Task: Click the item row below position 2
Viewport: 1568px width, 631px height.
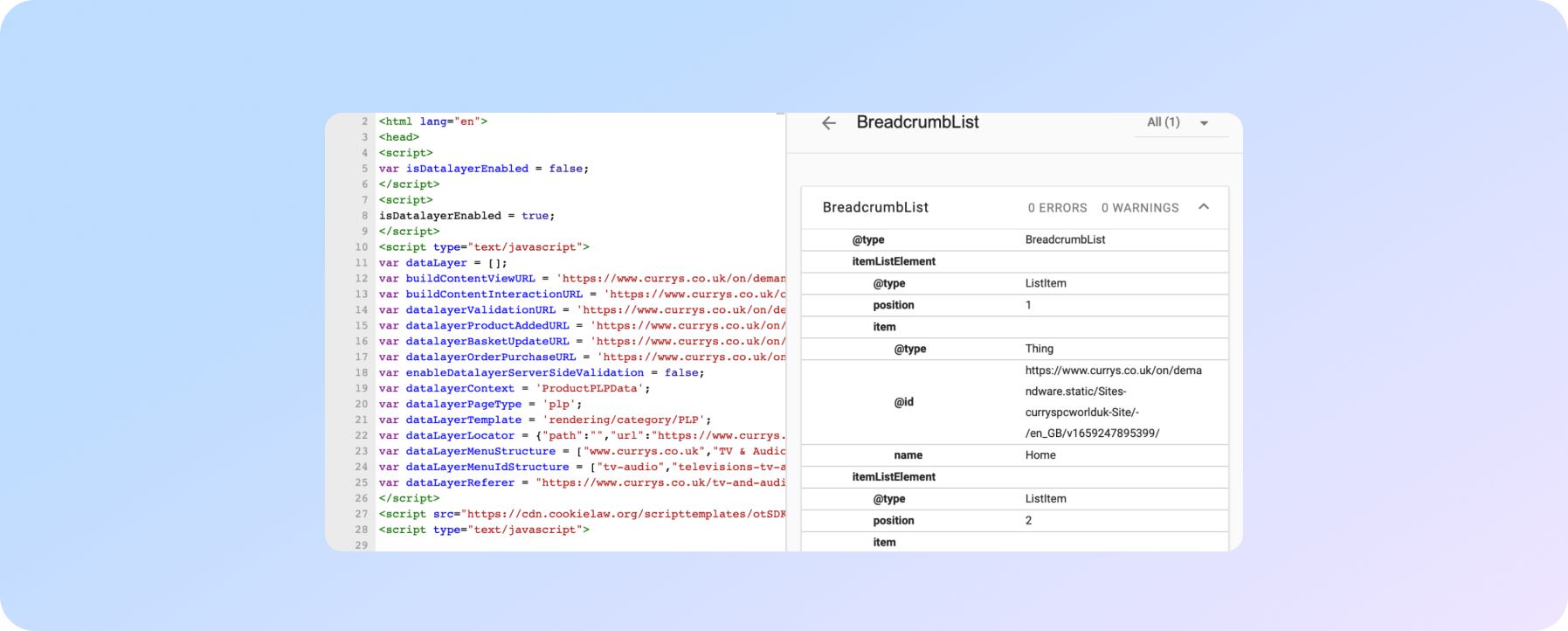Action: pyautogui.click(x=884, y=543)
